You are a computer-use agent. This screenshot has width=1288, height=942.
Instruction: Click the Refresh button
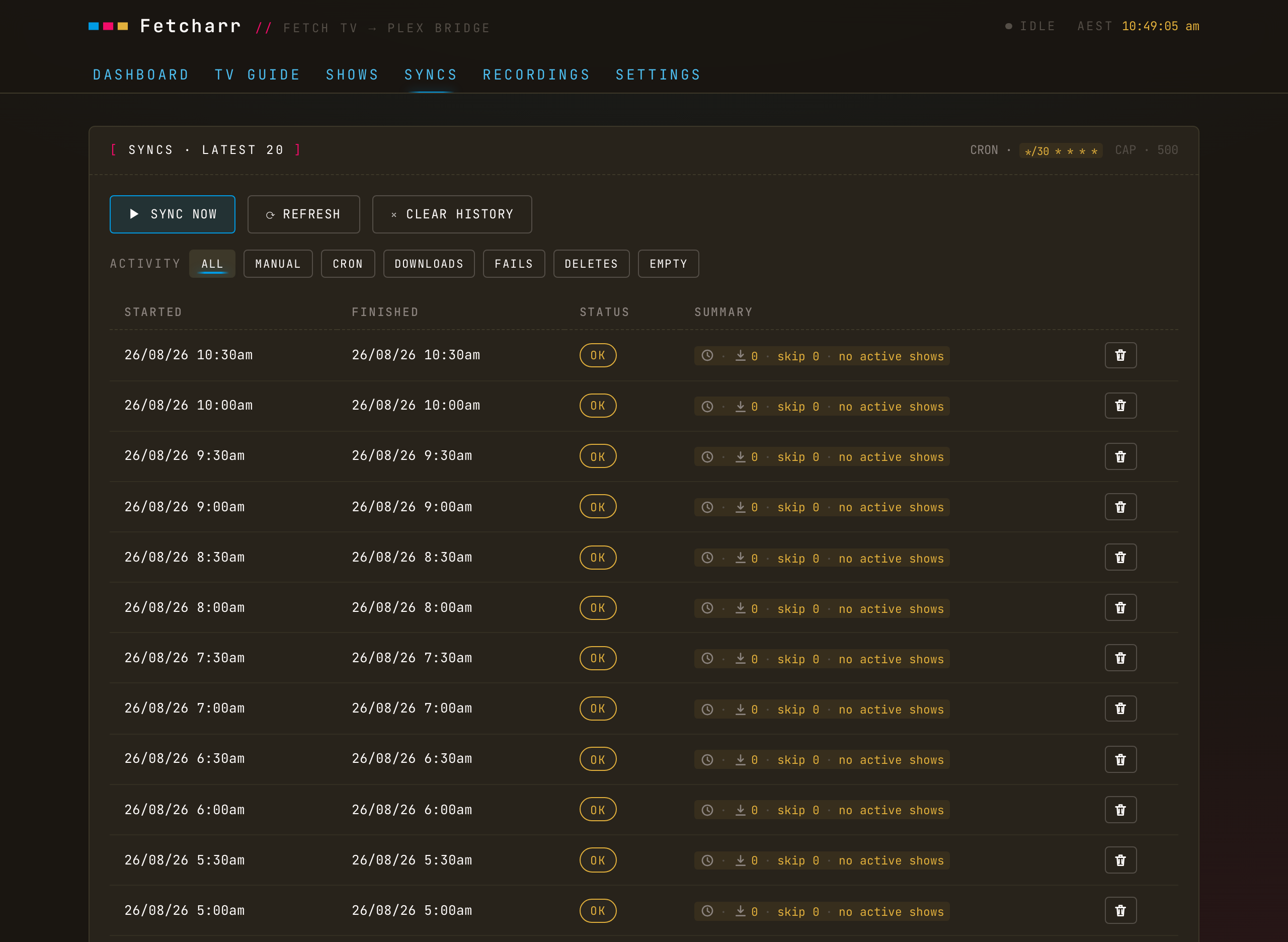point(303,214)
